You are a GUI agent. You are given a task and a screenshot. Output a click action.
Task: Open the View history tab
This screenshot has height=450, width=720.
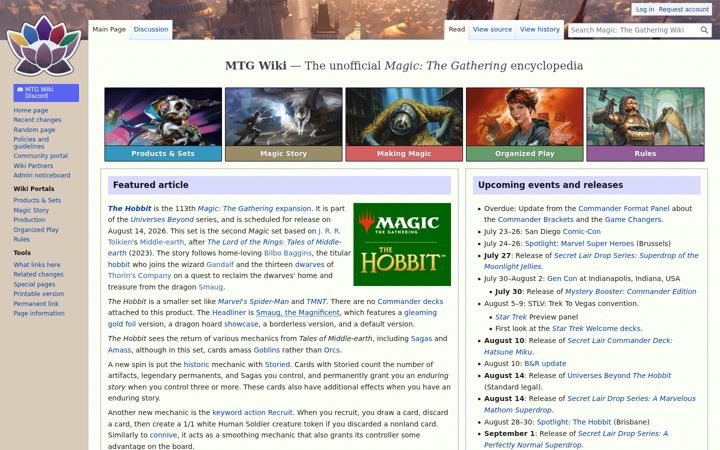pyautogui.click(x=540, y=29)
